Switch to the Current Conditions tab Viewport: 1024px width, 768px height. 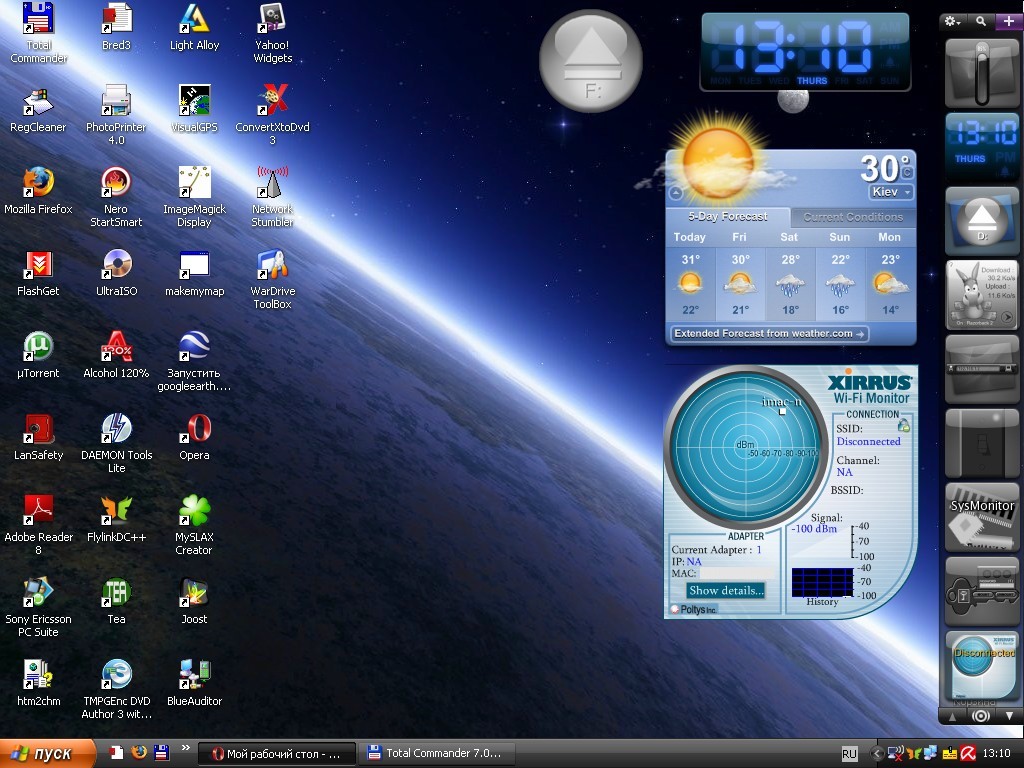coord(852,217)
